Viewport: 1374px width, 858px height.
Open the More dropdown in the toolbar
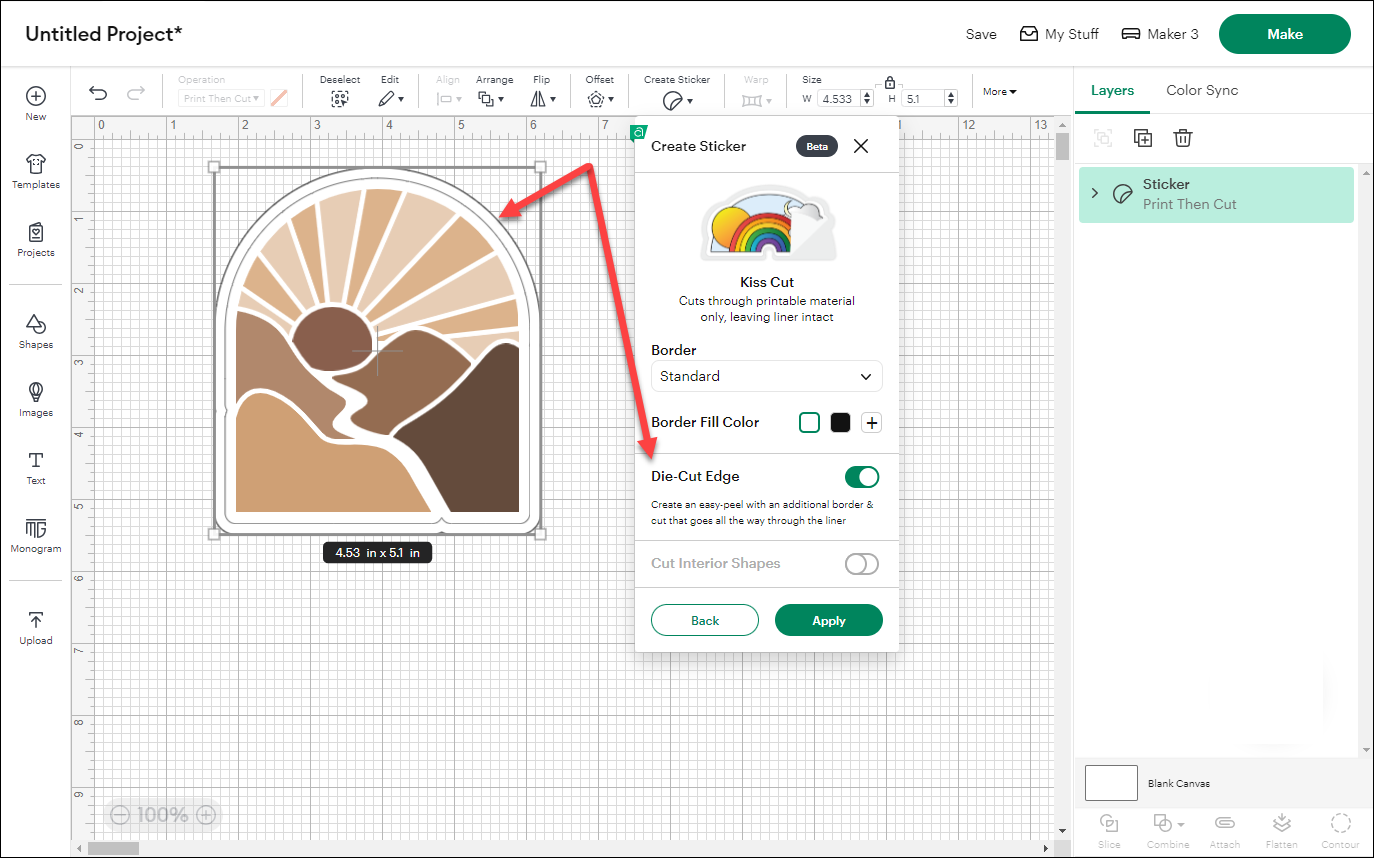point(999,91)
